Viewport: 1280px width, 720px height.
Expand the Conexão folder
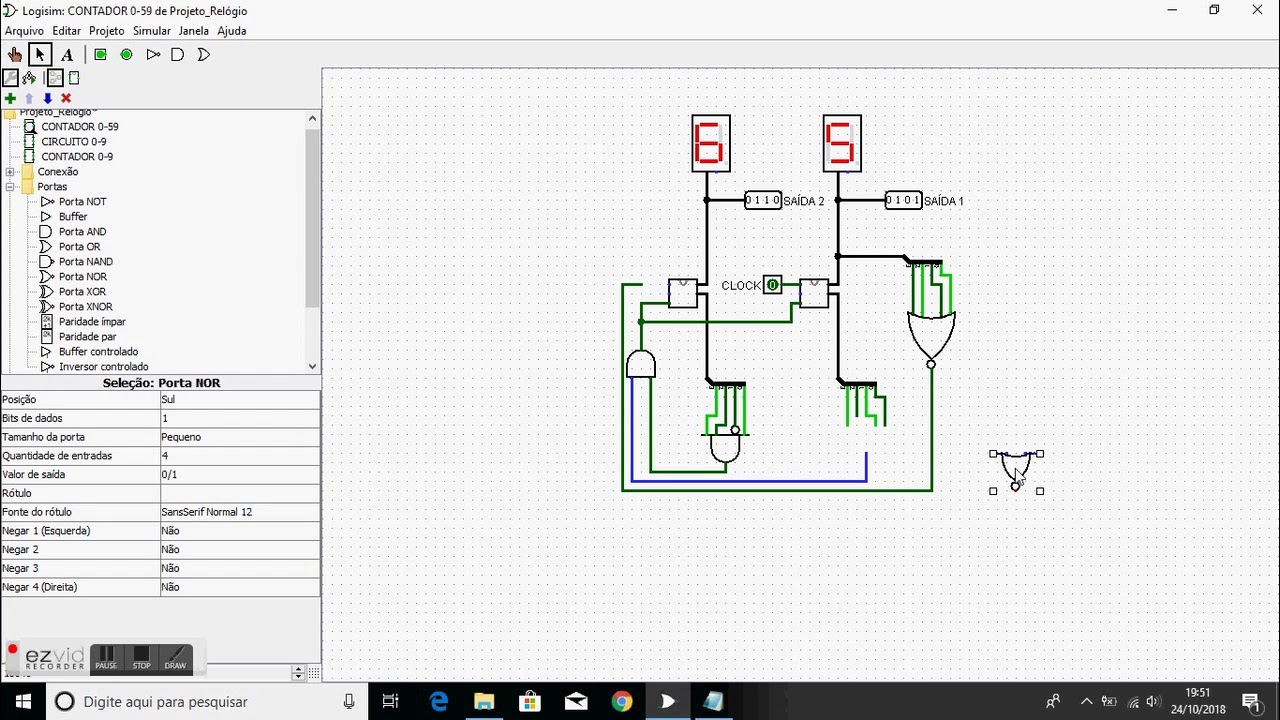click(x=10, y=172)
